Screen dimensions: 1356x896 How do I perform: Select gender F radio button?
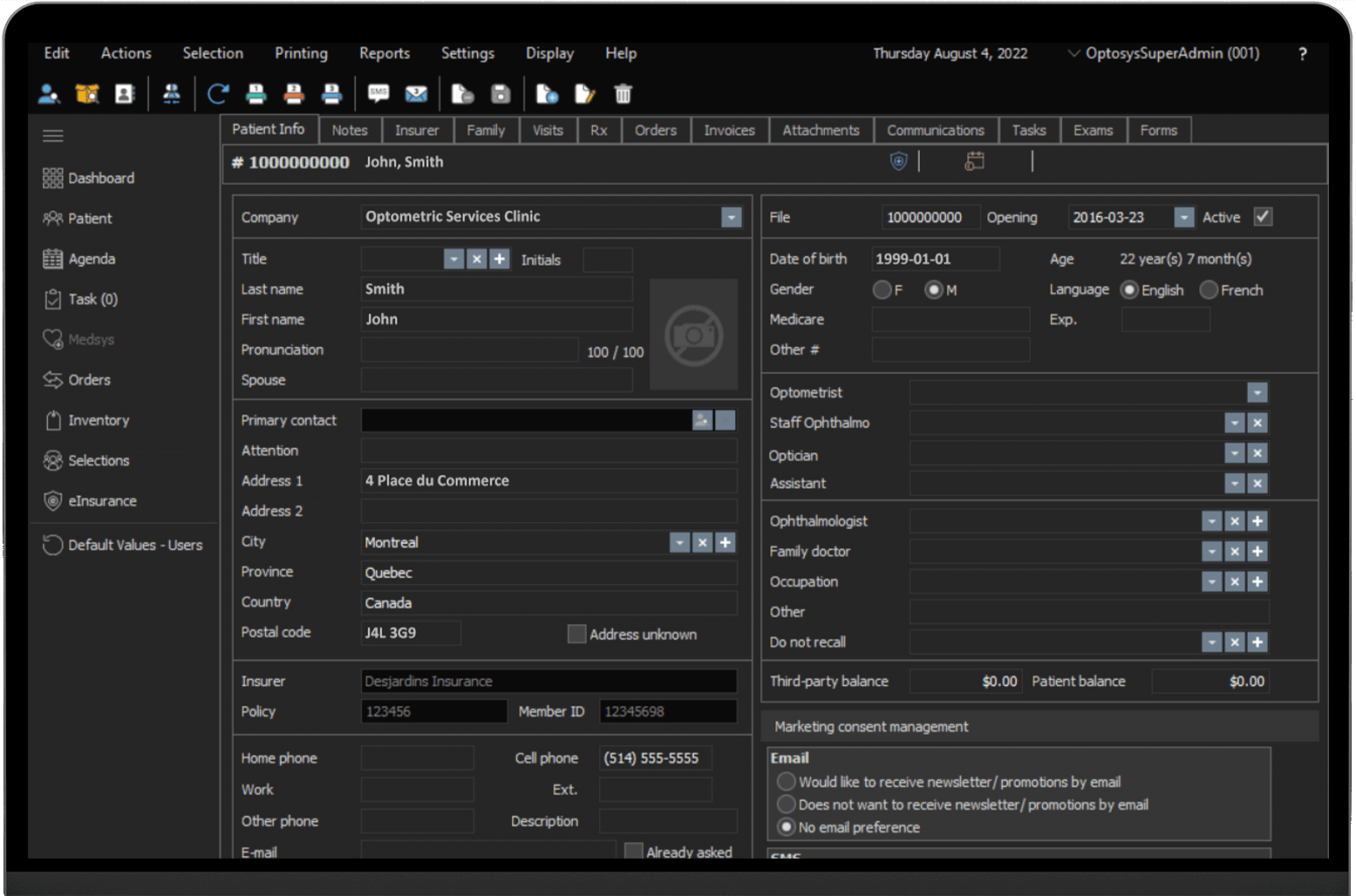[882, 289]
